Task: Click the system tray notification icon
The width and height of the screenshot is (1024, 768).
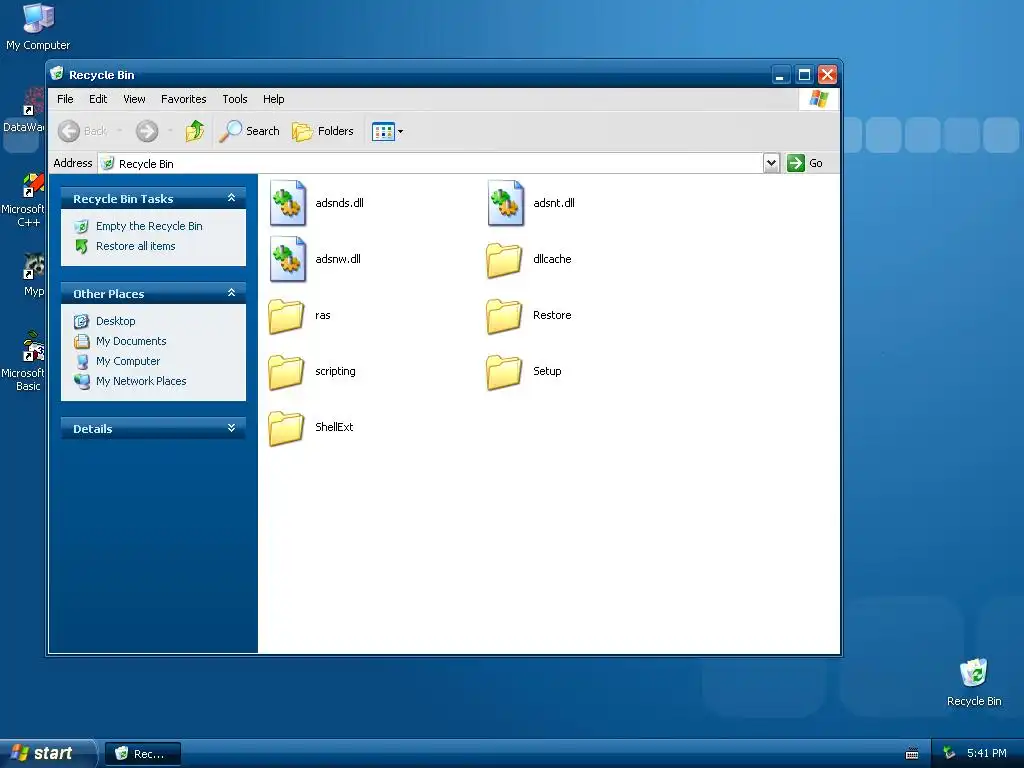Action: coord(949,754)
